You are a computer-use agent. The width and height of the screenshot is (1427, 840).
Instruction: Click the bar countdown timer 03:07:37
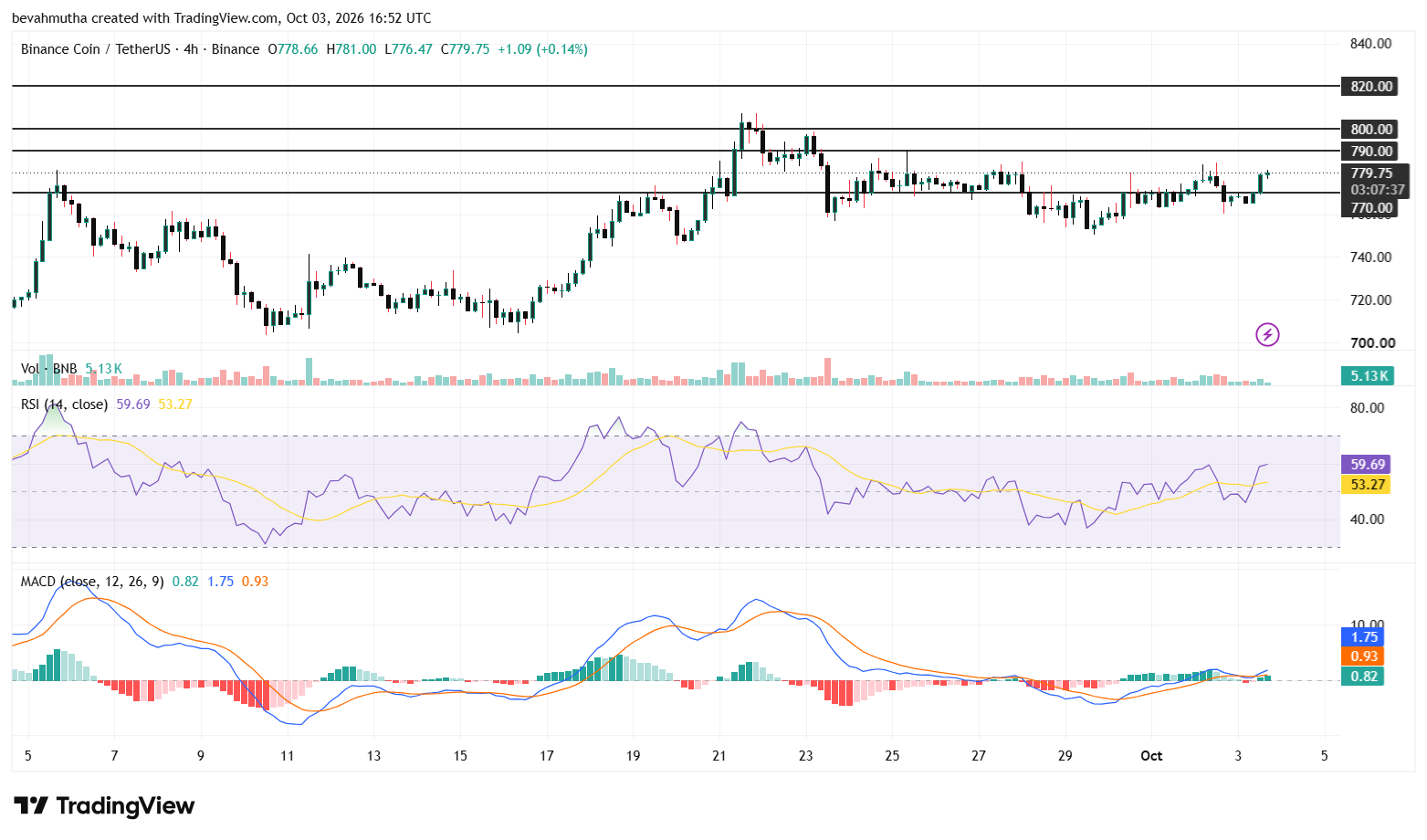point(1378,190)
